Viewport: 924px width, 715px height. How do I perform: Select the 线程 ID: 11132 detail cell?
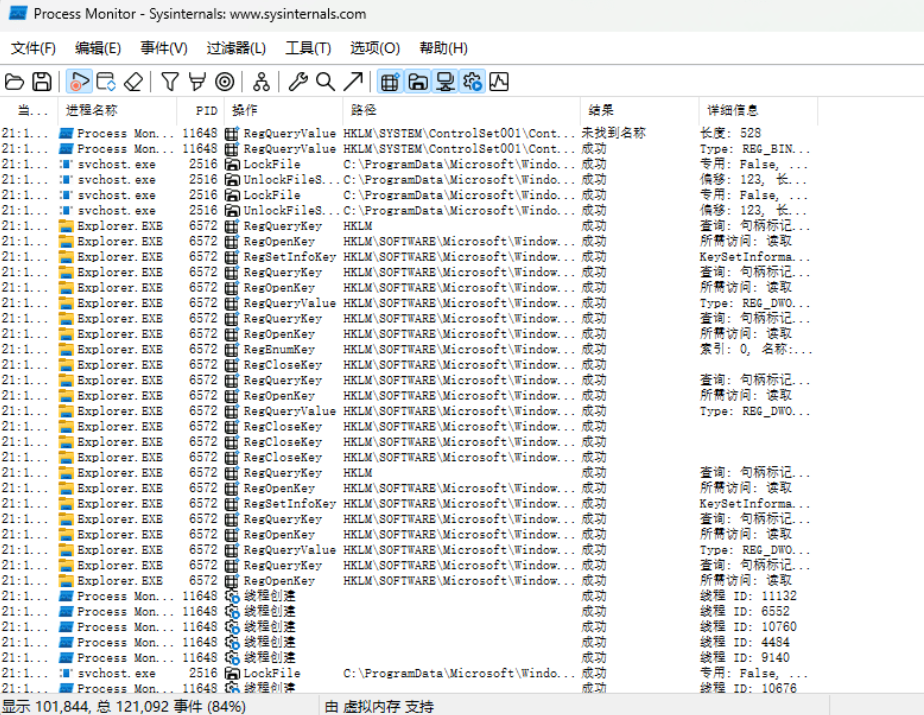coord(748,596)
